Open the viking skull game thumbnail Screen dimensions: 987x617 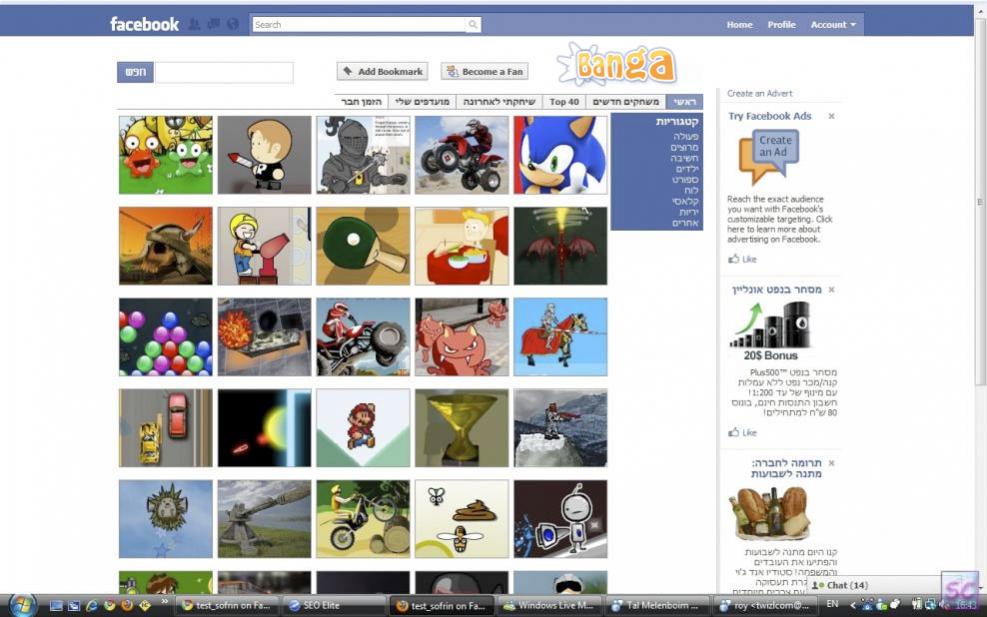(x=166, y=246)
